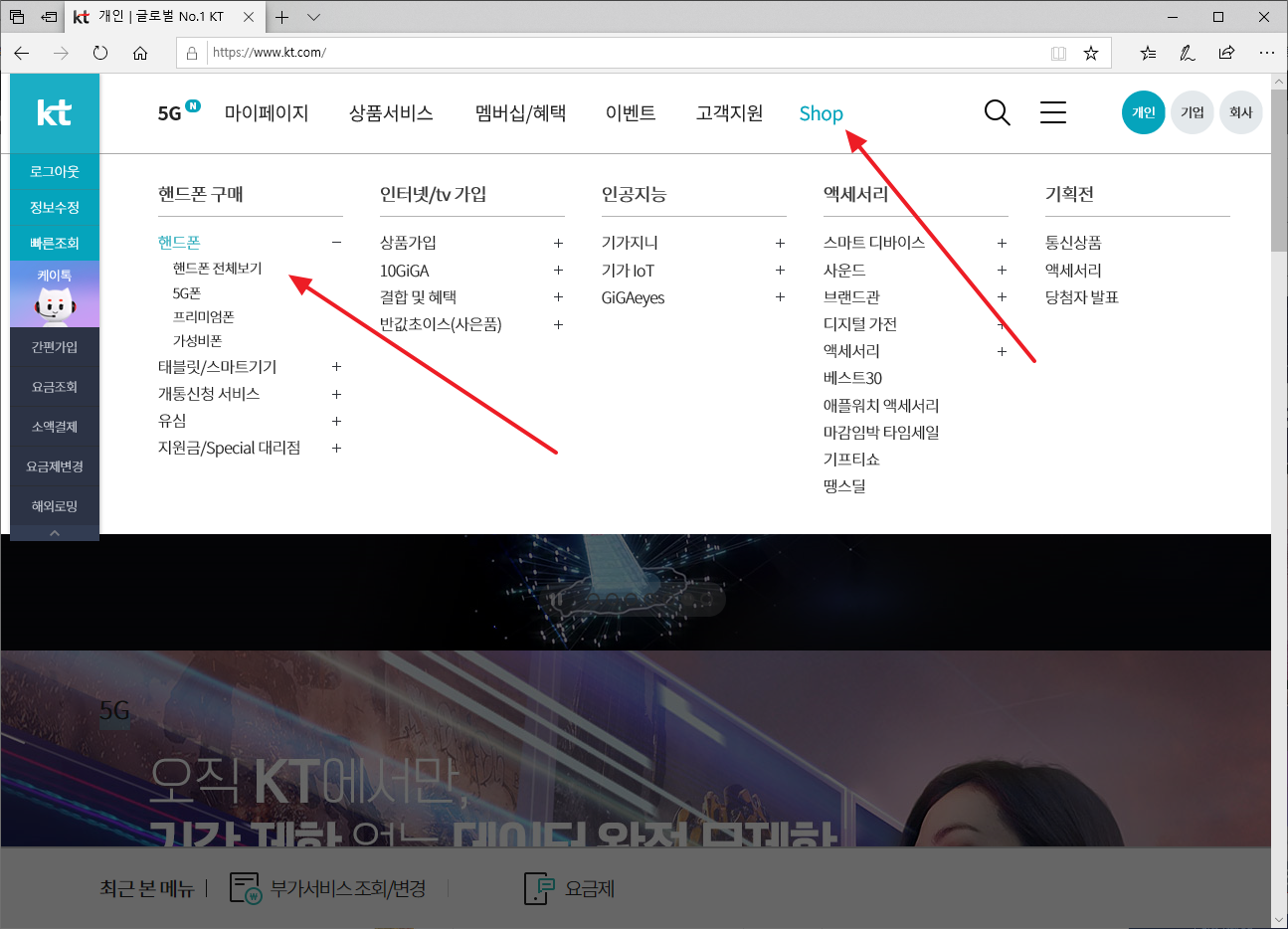Select 개인 customer type button
Image resolution: width=1288 pixels, height=929 pixels.
coord(1144,112)
